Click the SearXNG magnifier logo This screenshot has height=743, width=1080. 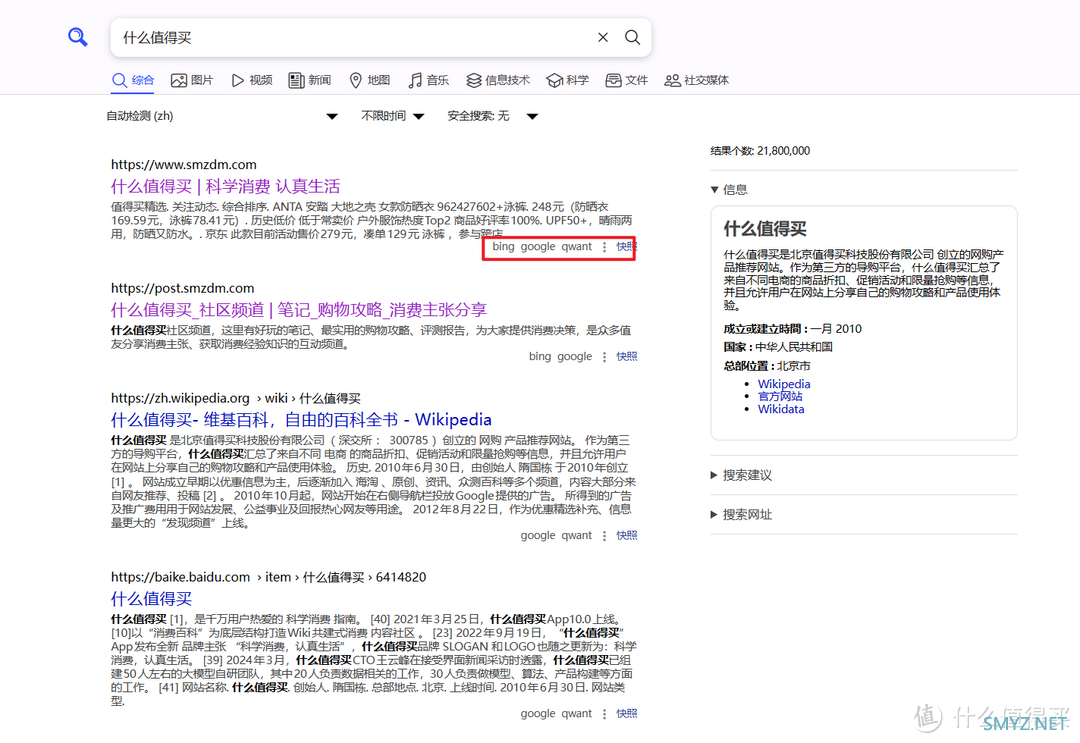[x=78, y=37]
